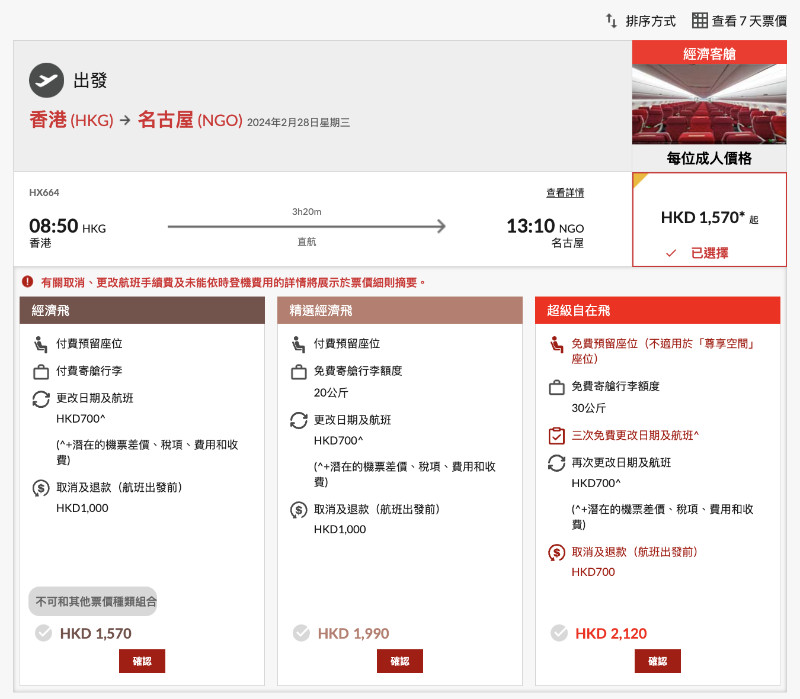This screenshot has width=800, height=699.
Task: Click refund dollar icon in 經濟飛 column
Action: point(41,488)
